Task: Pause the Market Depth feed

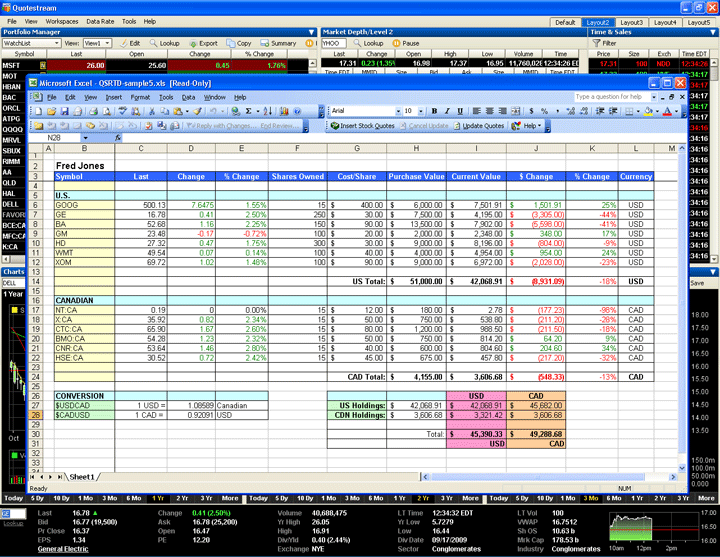Action: [x=406, y=44]
